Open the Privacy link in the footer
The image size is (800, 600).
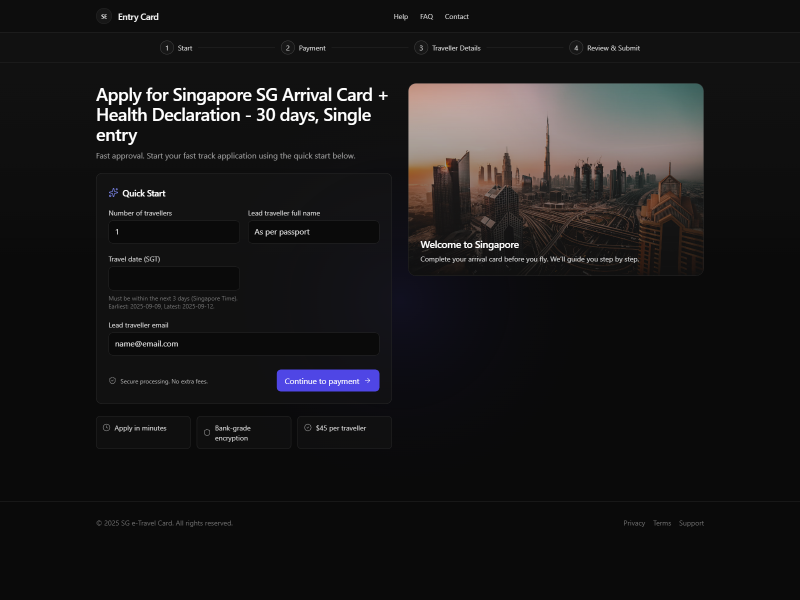634,522
